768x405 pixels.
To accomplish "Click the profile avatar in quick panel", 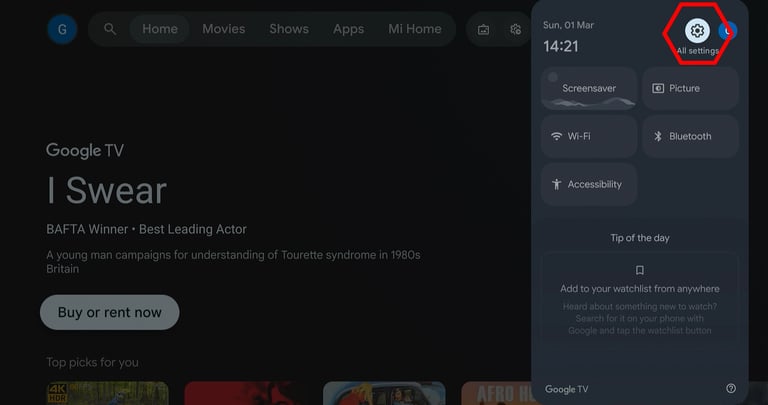I will click(x=728, y=31).
